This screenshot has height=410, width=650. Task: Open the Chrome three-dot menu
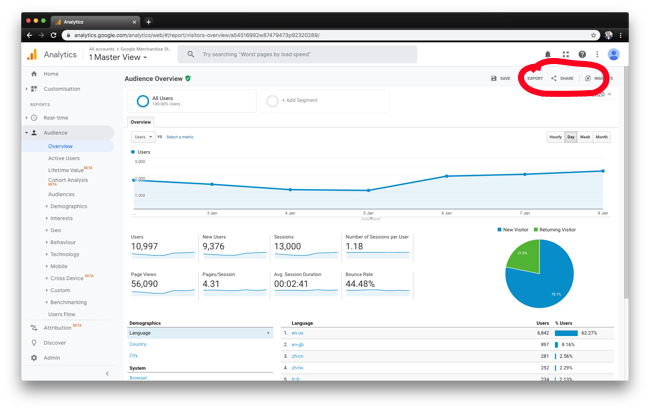click(621, 35)
